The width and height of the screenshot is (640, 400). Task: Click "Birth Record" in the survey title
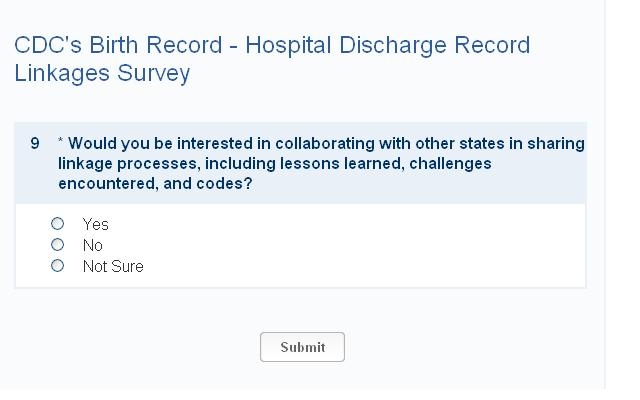[x=149, y=46]
